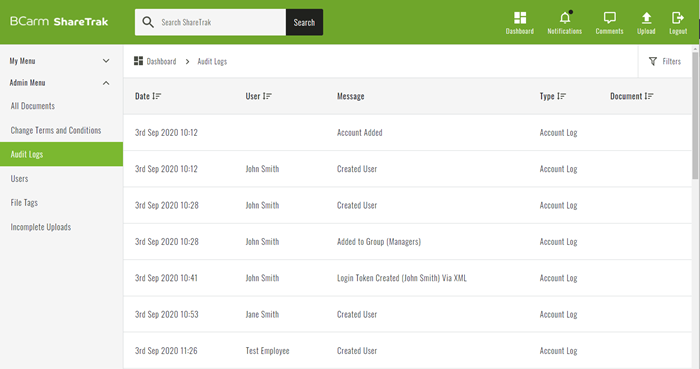The width and height of the screenshot is (700, 369).
Task: Click Account Log in the Account Added row
Action: click(558, 133)
